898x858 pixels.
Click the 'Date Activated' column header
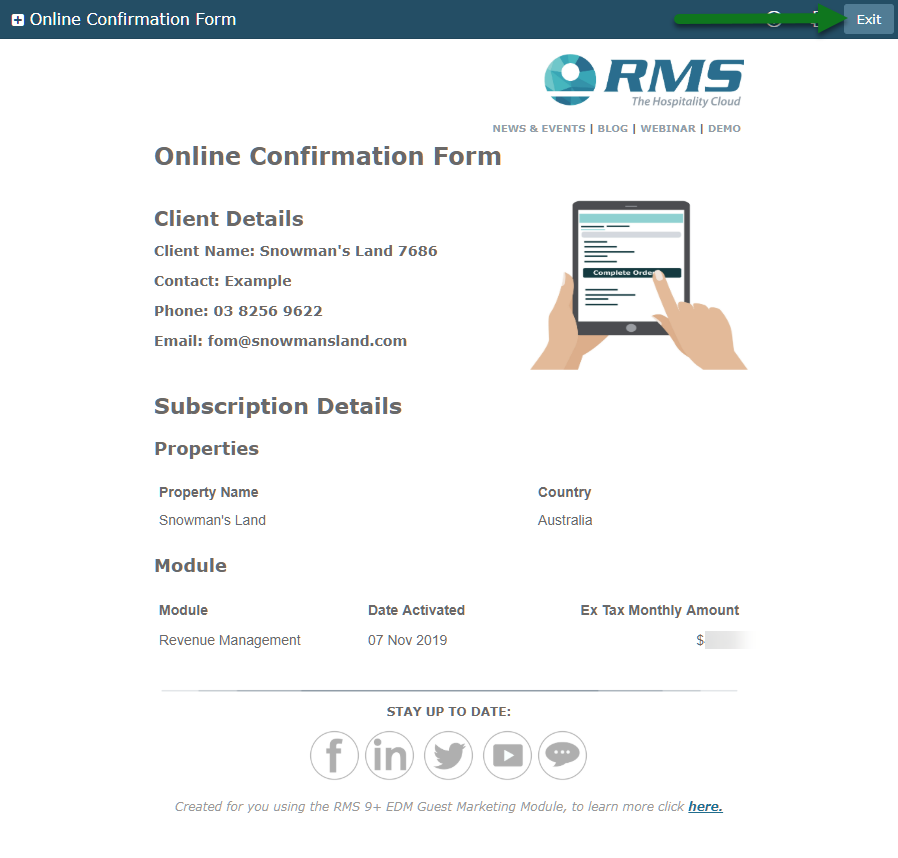[x=416, y=610]
